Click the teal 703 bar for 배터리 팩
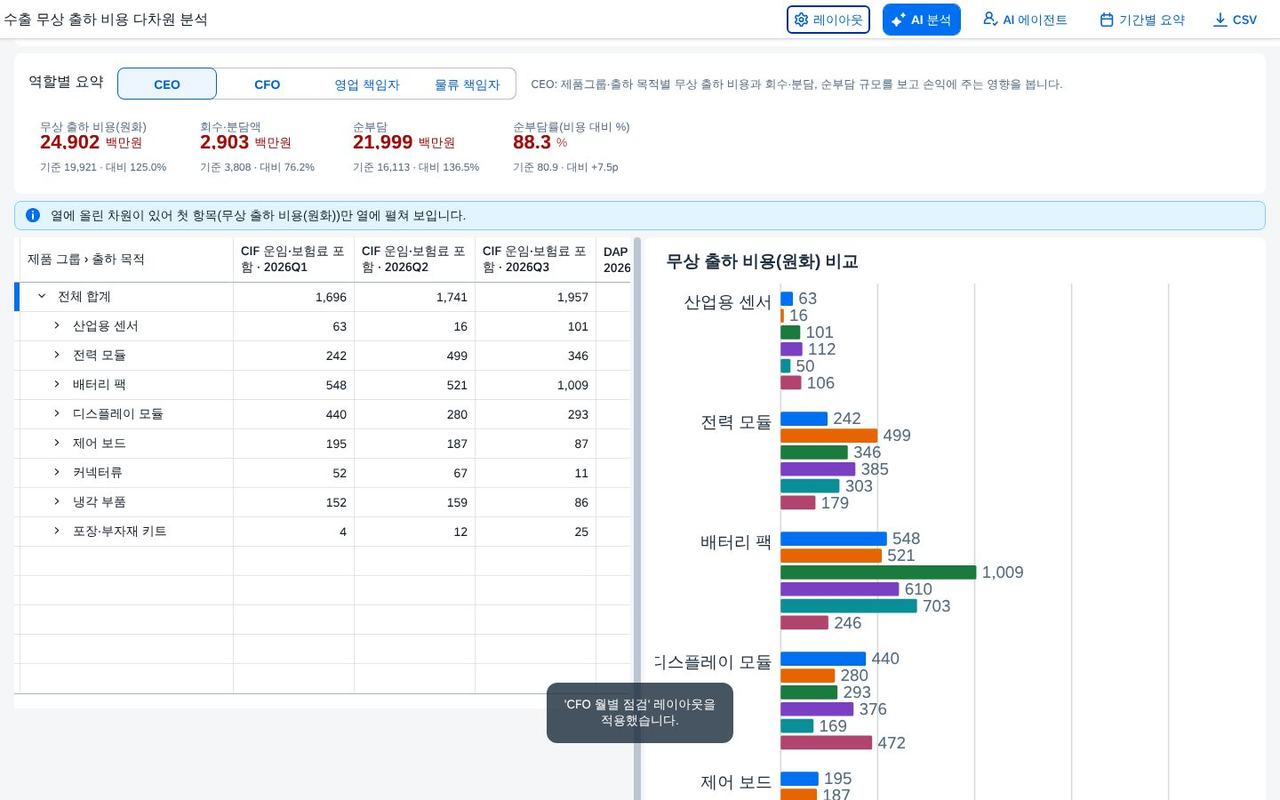Viewport: 1280px width, 800px height. point(849,606)
